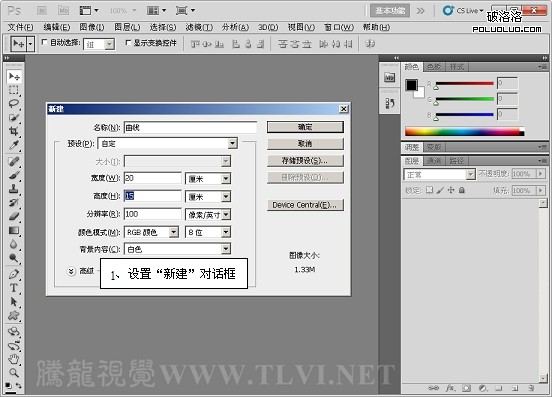Toggle lock position in Layers panel
The width and height of the screenshot is (552, 397).
(x=451, y=190)
